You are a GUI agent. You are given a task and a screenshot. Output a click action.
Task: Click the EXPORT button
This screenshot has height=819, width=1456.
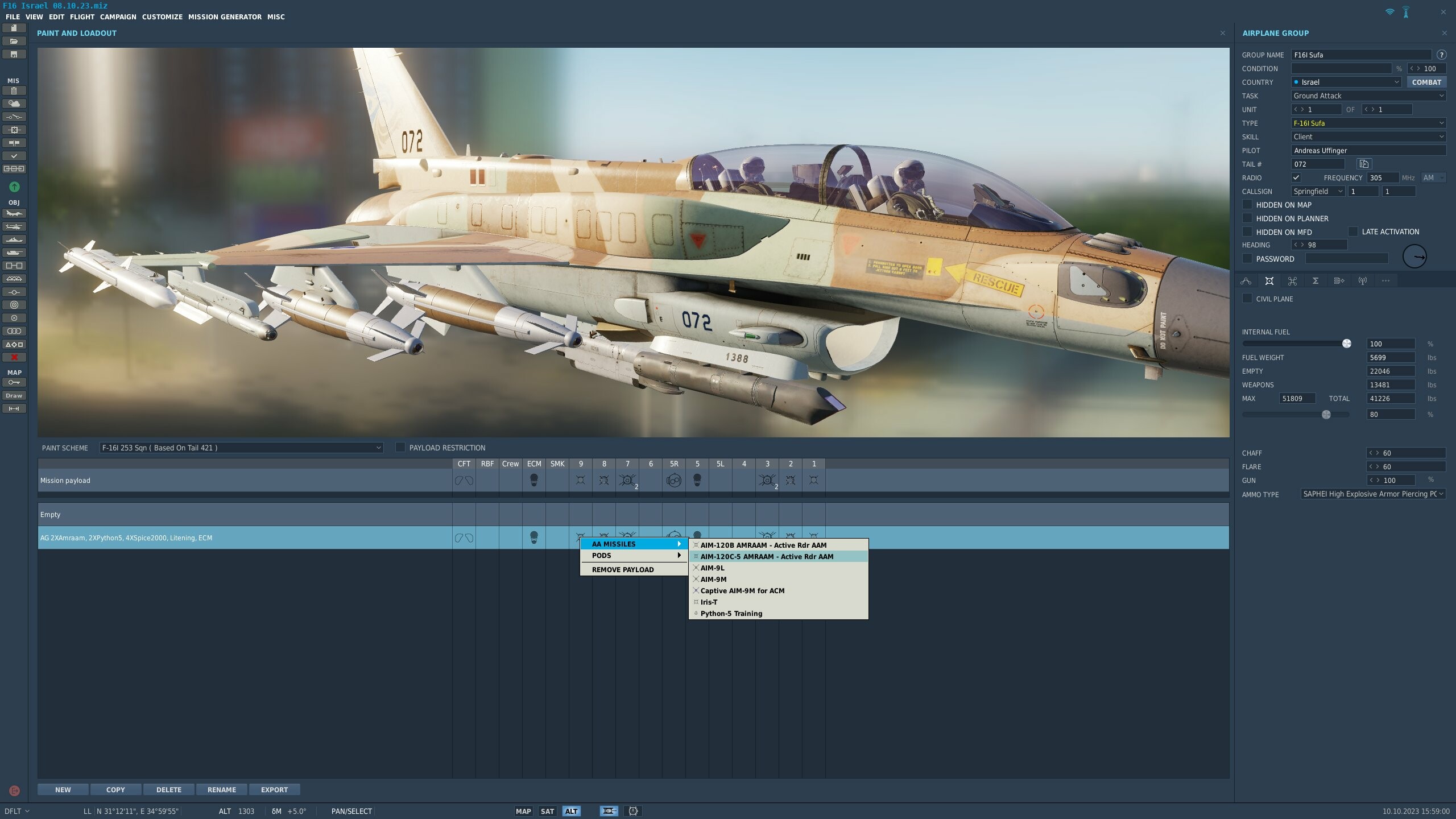coord(274,789)
